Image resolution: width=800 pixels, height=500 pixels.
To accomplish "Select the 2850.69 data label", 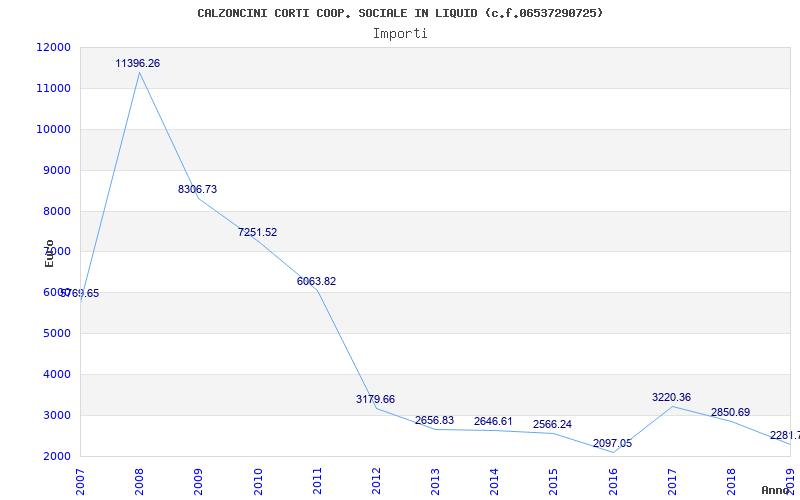I will (731, 412).
